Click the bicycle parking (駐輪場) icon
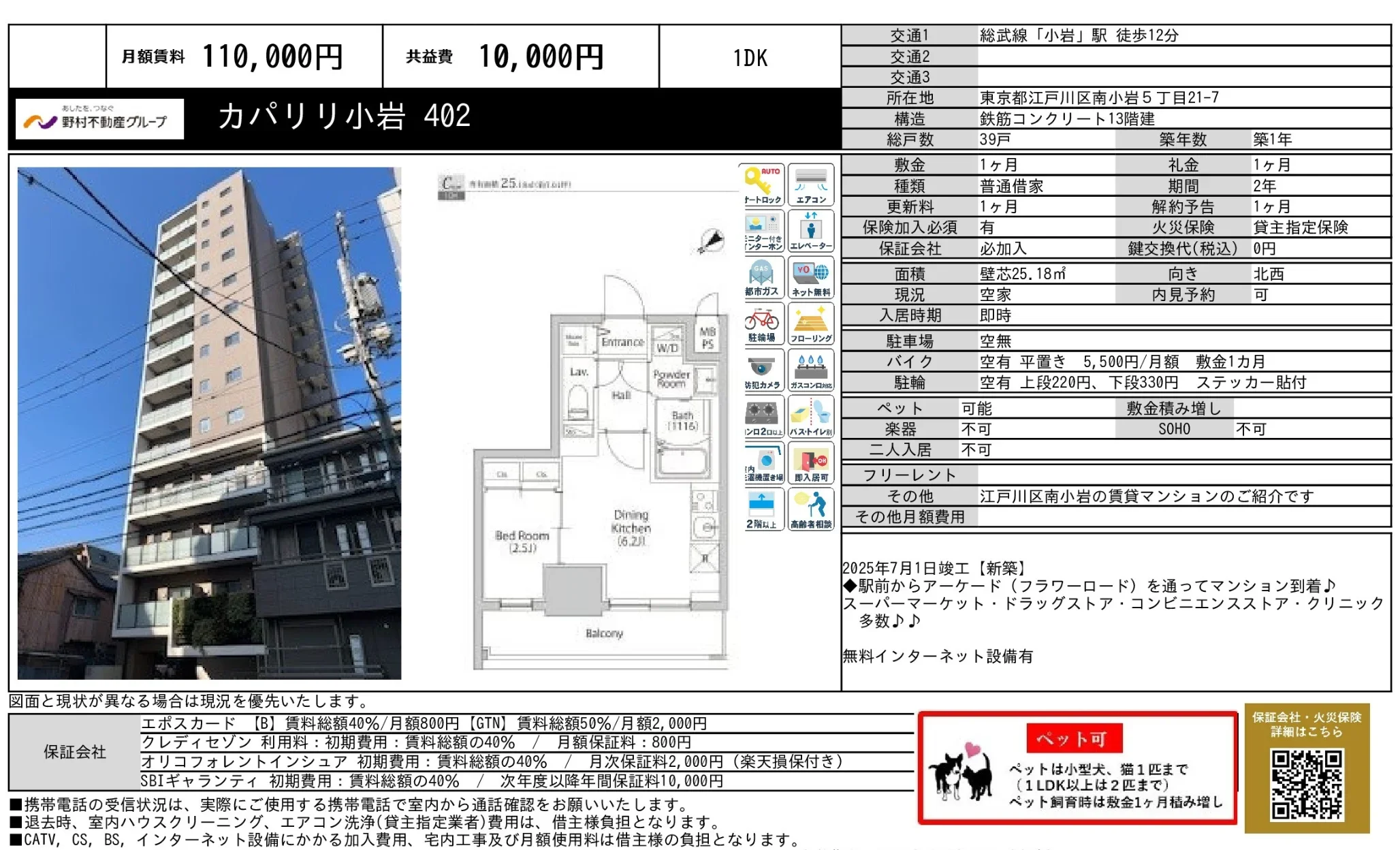 [x=761, y=324]
